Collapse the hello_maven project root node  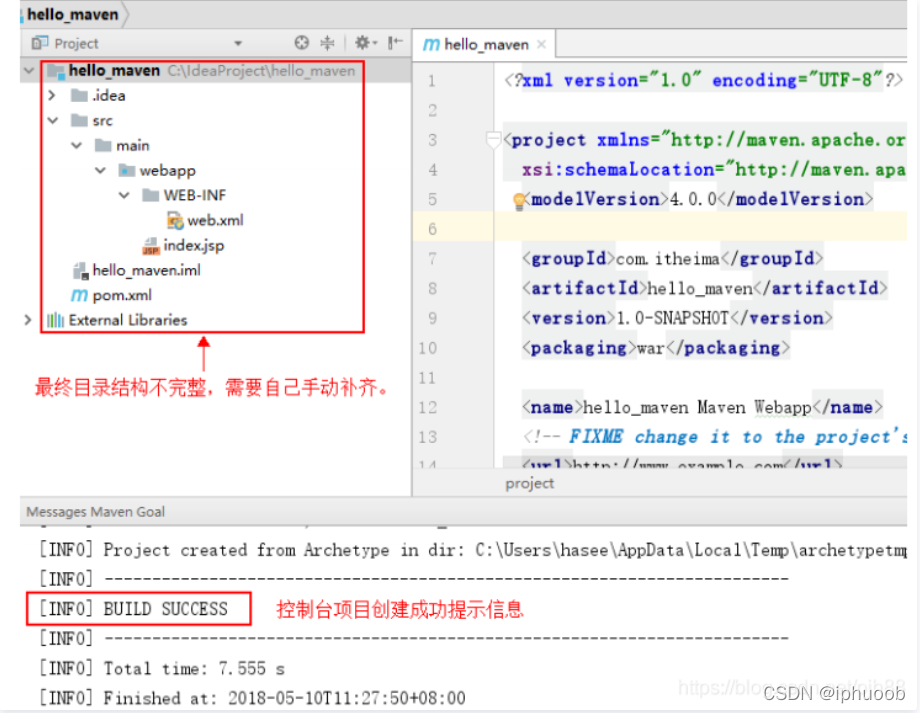(x=28, y=71)
